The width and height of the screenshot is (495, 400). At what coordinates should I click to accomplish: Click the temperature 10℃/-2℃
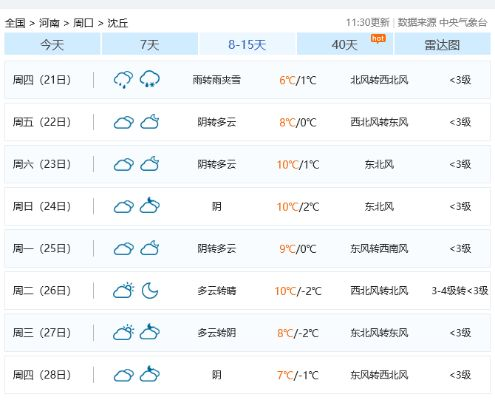coord(298,291)
